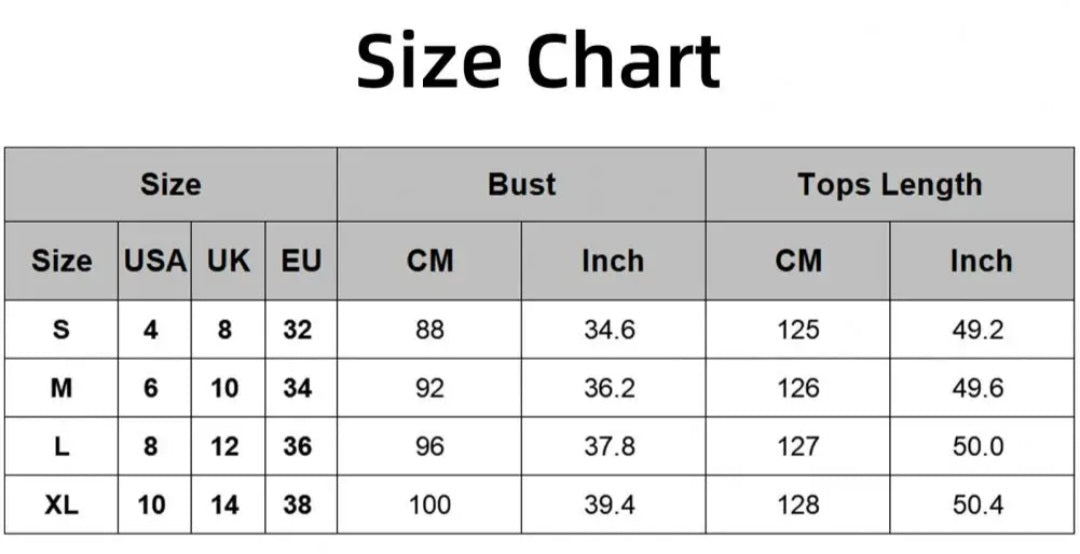1080x554 pixels.
Task: Select the UK size 14 cell
Action: coord(225,505)
